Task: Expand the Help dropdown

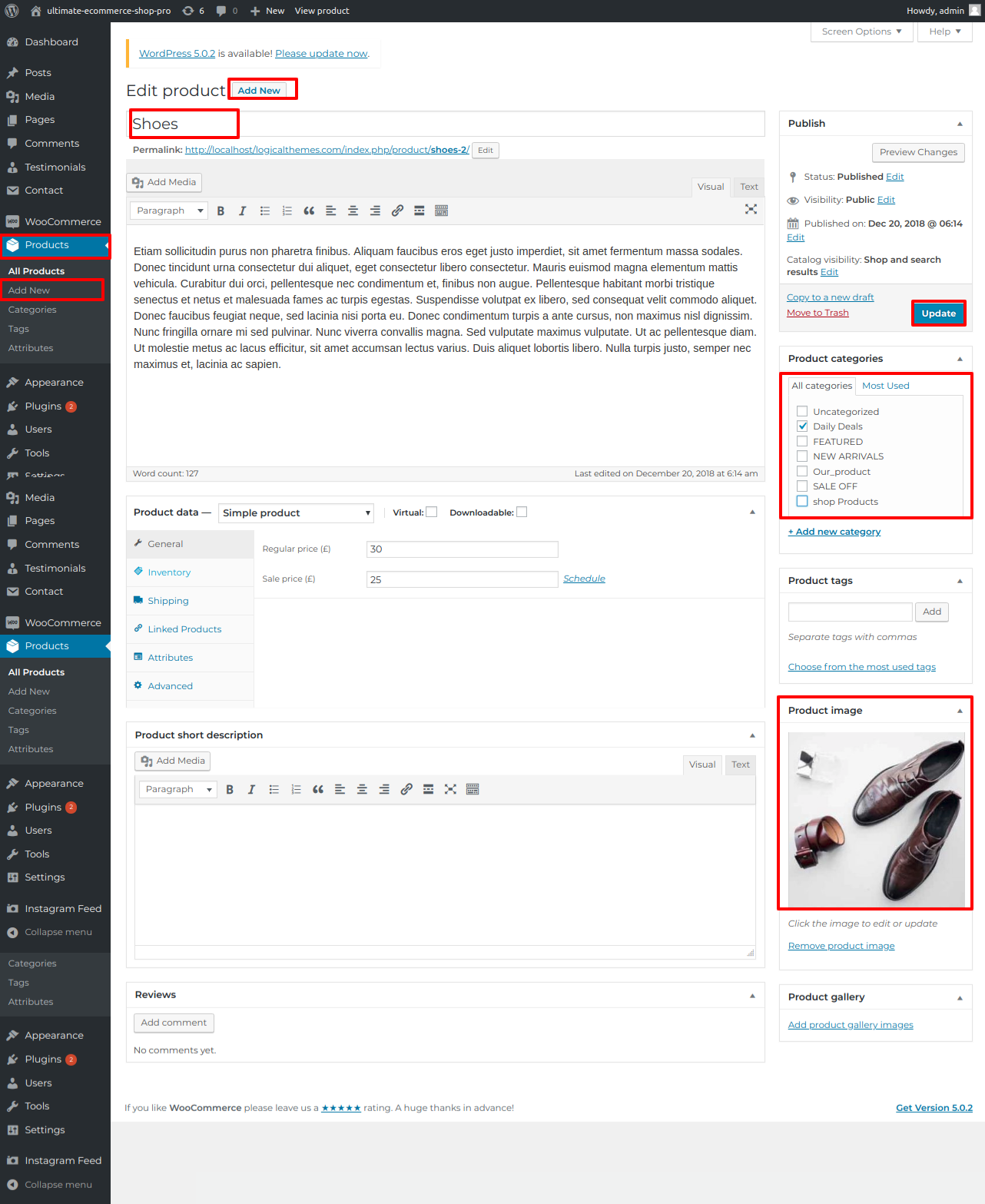Action: click(x=944, y=32)
